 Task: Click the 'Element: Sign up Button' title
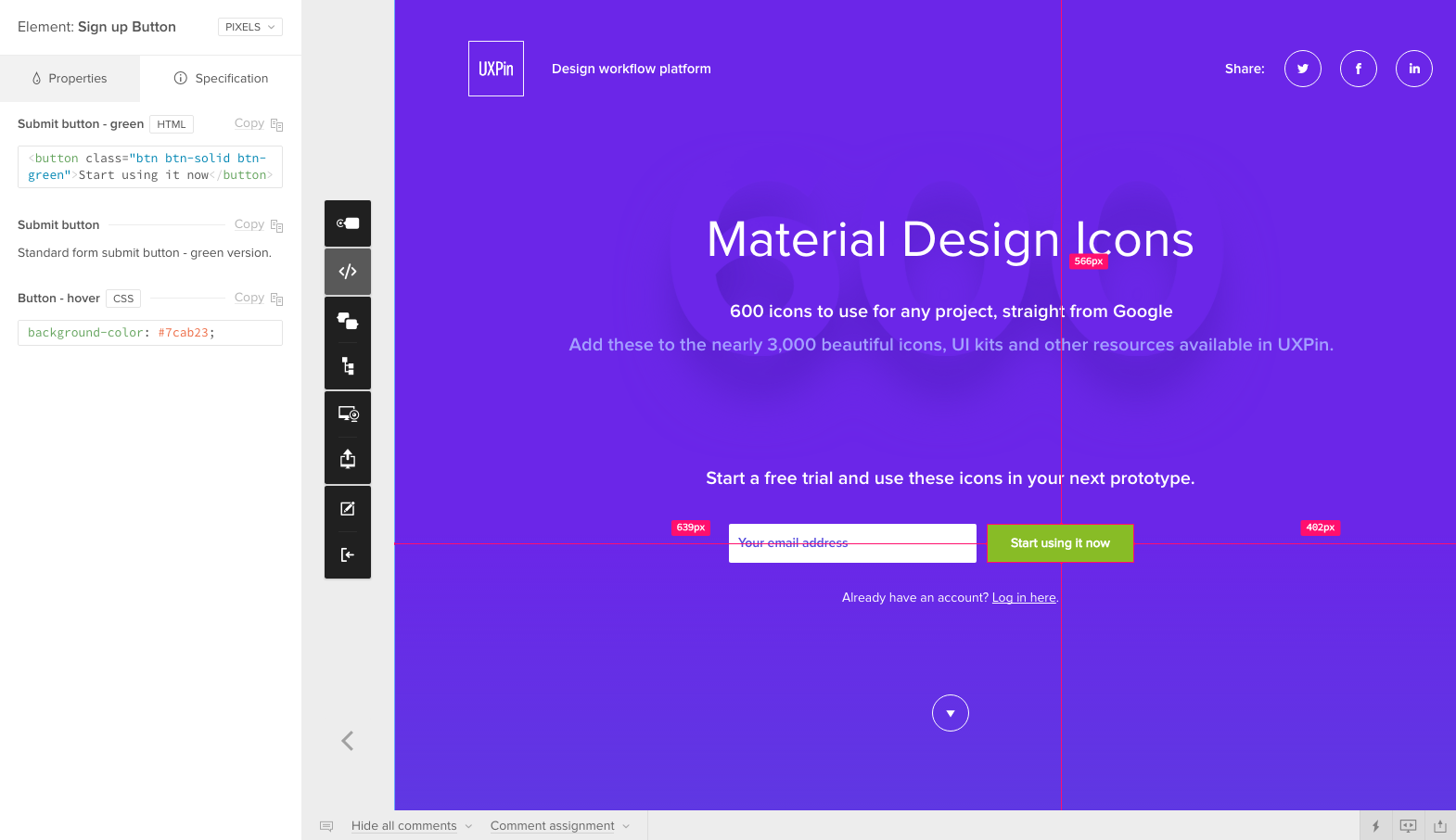[96, 27]
